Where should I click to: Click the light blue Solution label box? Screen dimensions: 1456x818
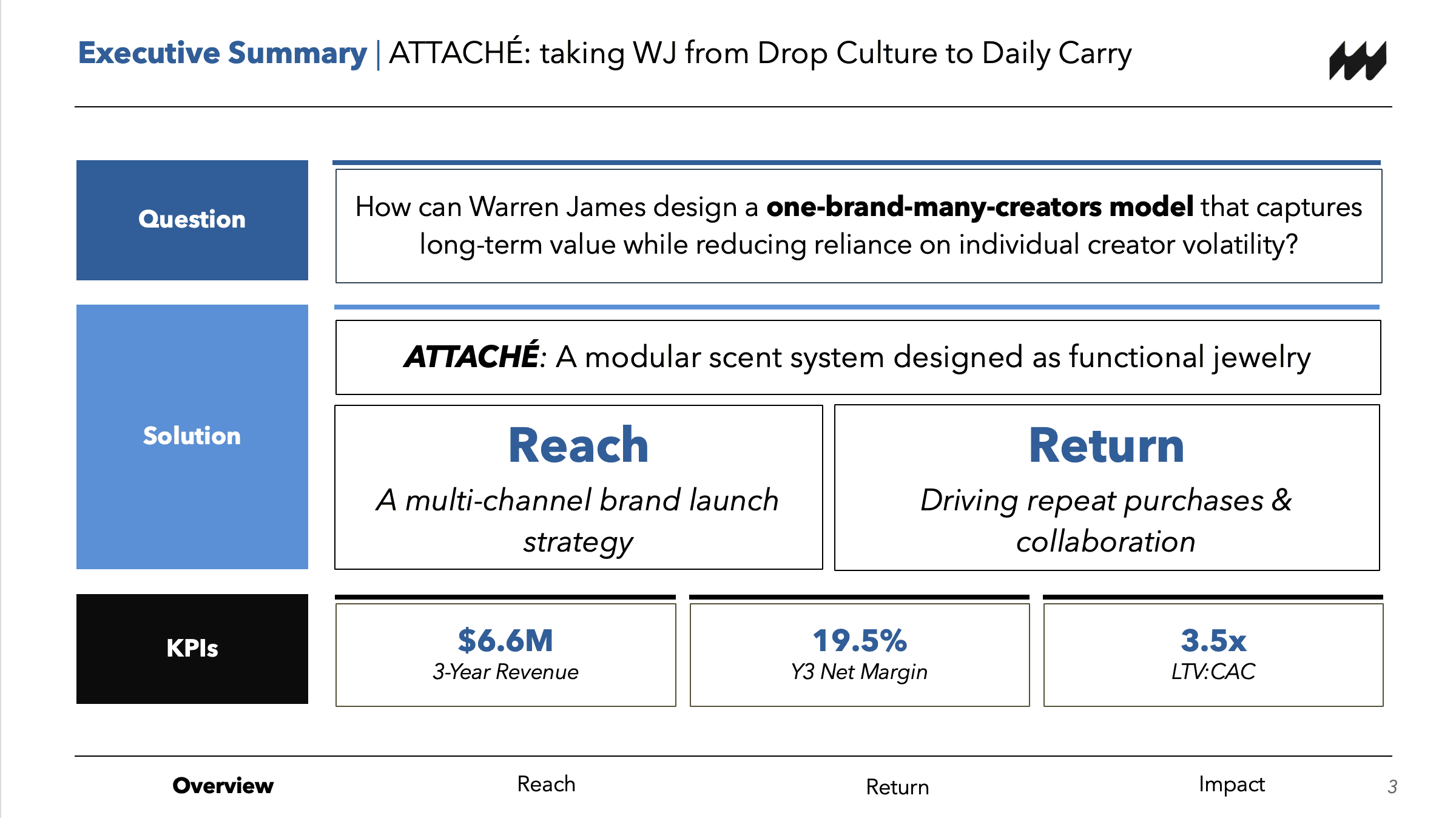click(192, 436)
